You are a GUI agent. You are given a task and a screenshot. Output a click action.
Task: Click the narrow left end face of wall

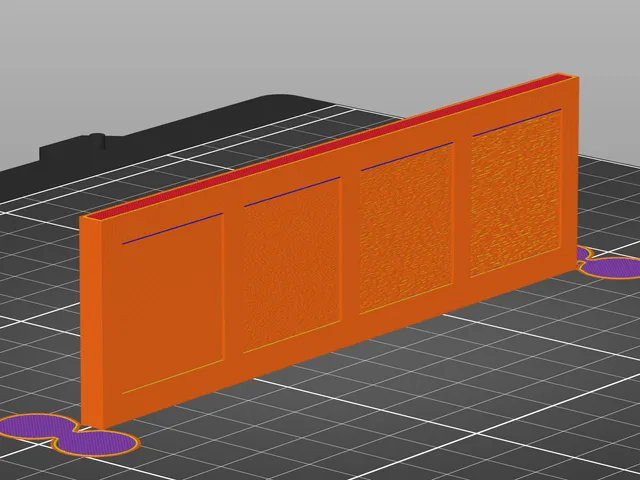pos(91,322)
